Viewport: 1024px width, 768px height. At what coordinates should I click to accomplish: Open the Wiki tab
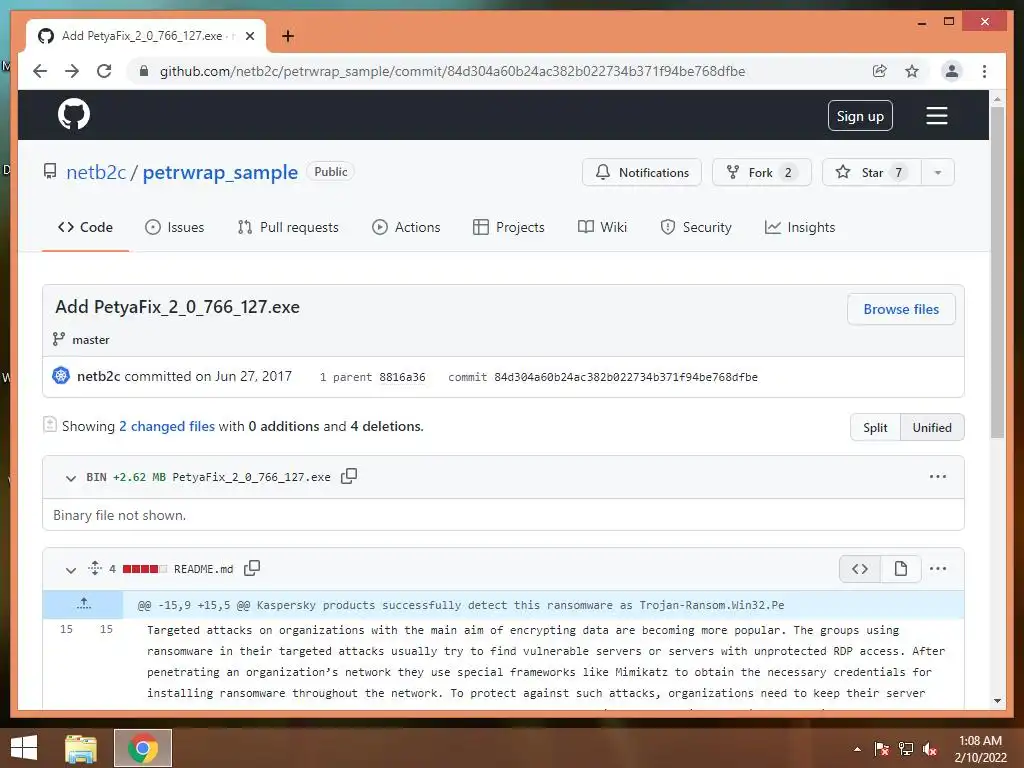point(602,227)
